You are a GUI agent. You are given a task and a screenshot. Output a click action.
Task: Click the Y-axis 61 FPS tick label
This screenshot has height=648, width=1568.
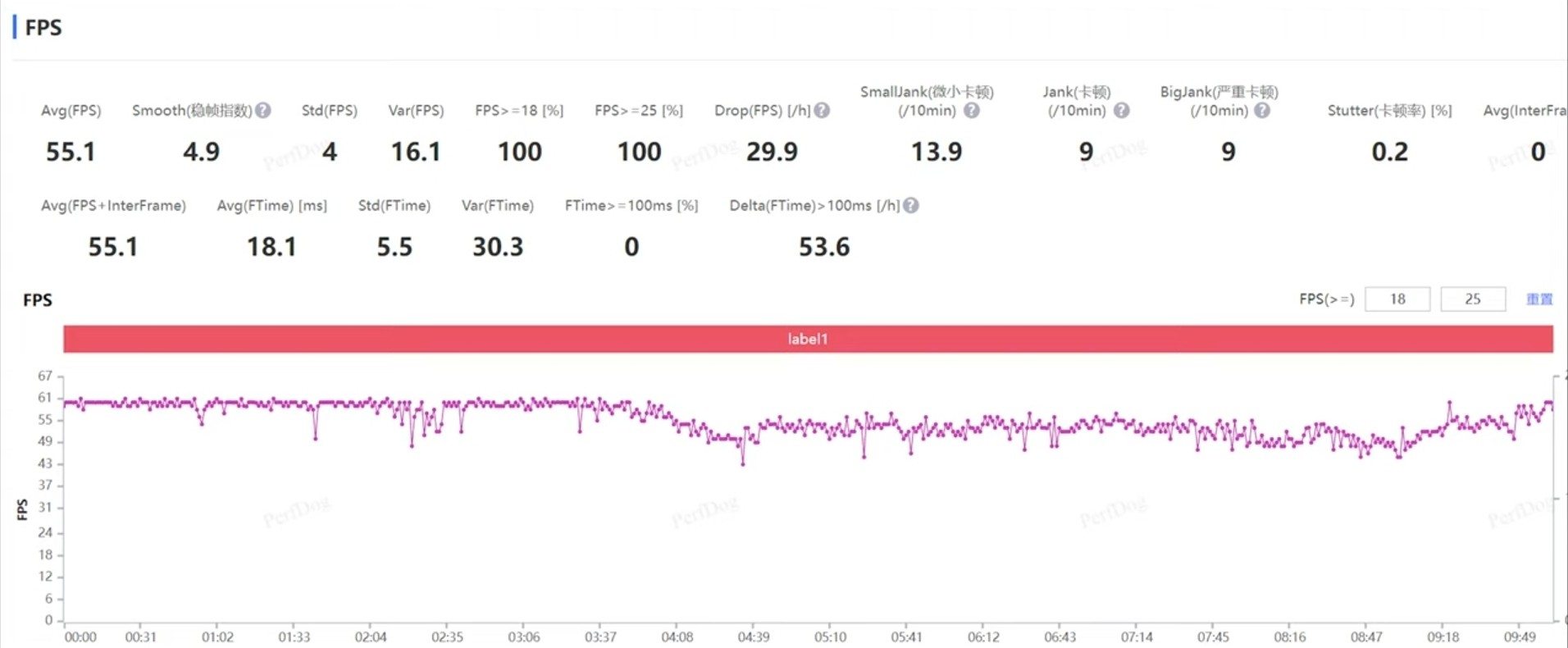click(45, 398)
